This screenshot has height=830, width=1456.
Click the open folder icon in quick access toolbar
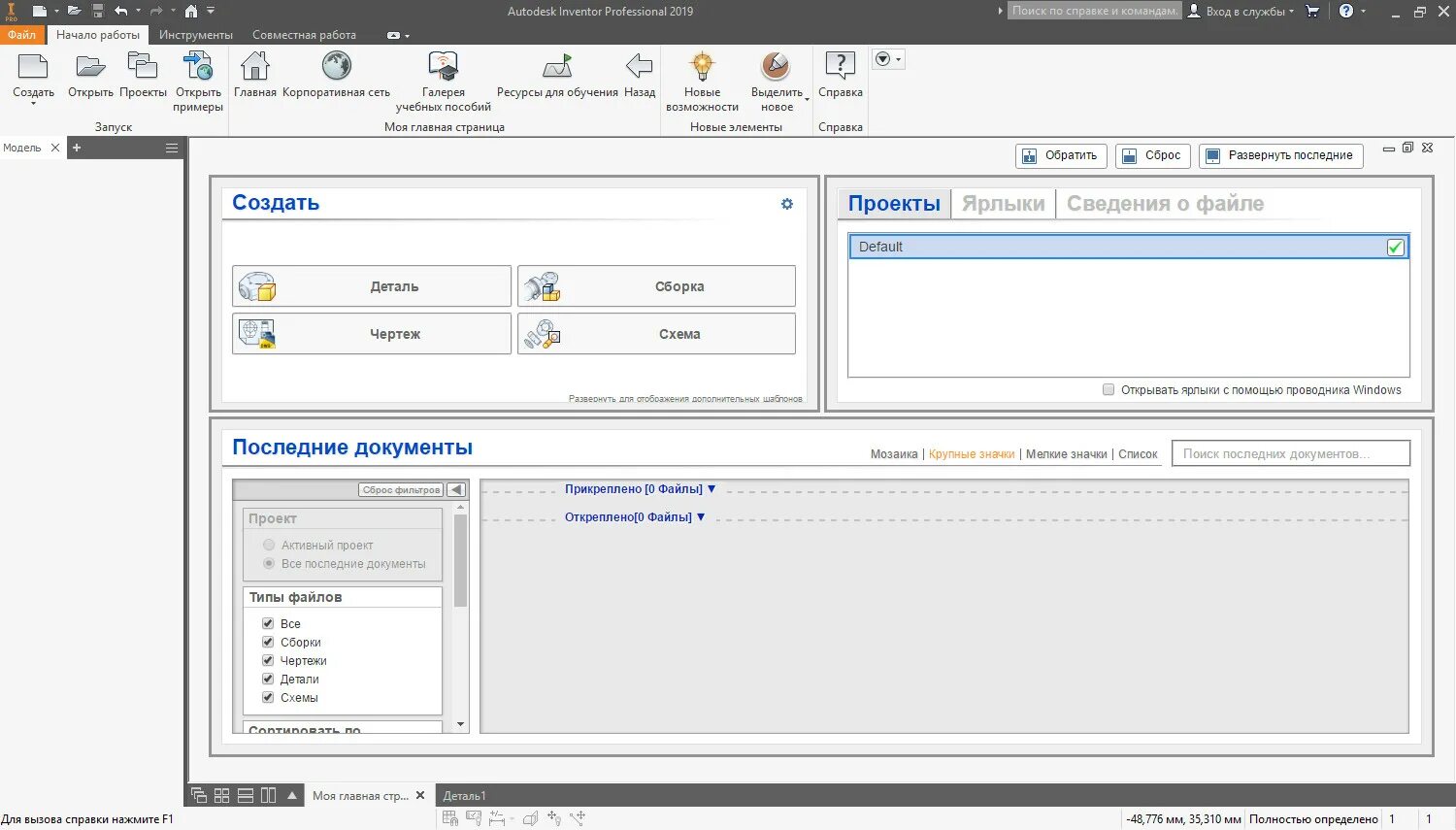(74, 11)
